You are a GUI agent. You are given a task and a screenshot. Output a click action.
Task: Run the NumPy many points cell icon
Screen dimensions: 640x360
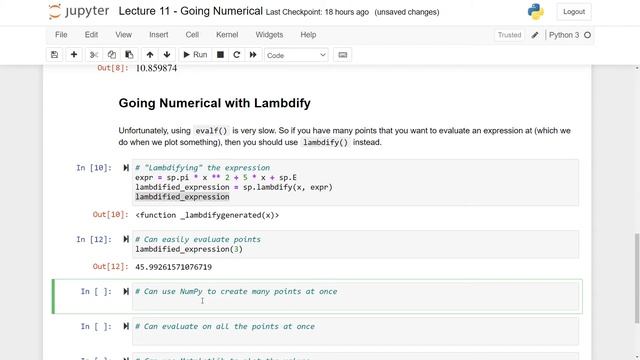[126, 291]
